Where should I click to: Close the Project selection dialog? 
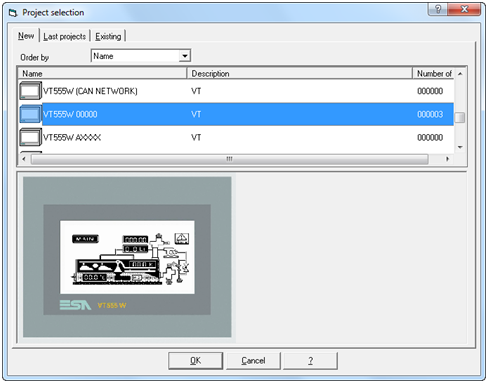point(464,9)
